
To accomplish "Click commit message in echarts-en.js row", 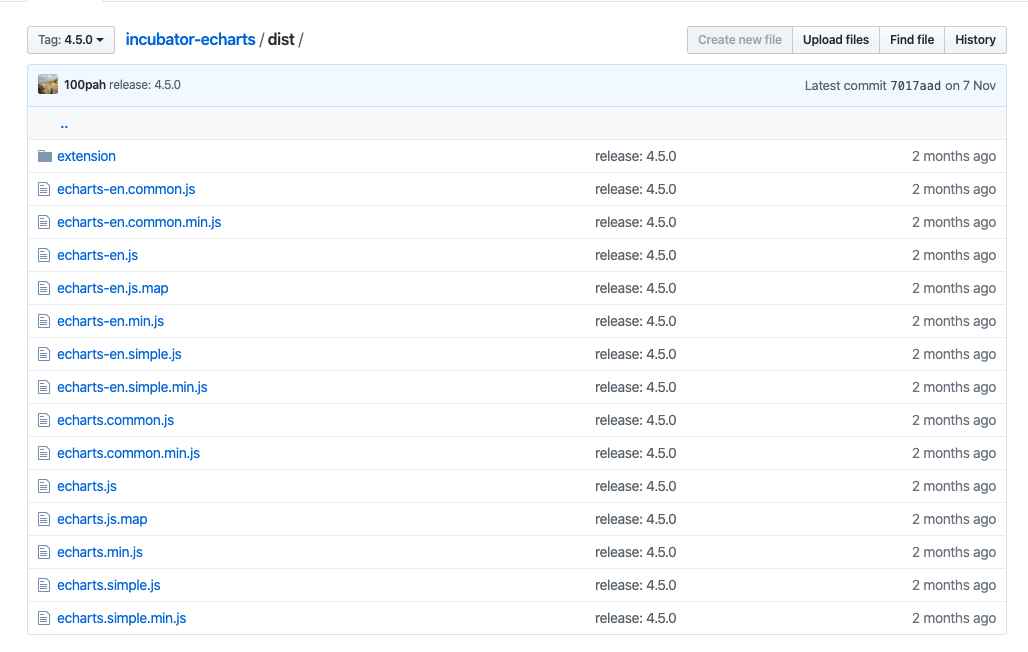I will (x=635, y=255).
